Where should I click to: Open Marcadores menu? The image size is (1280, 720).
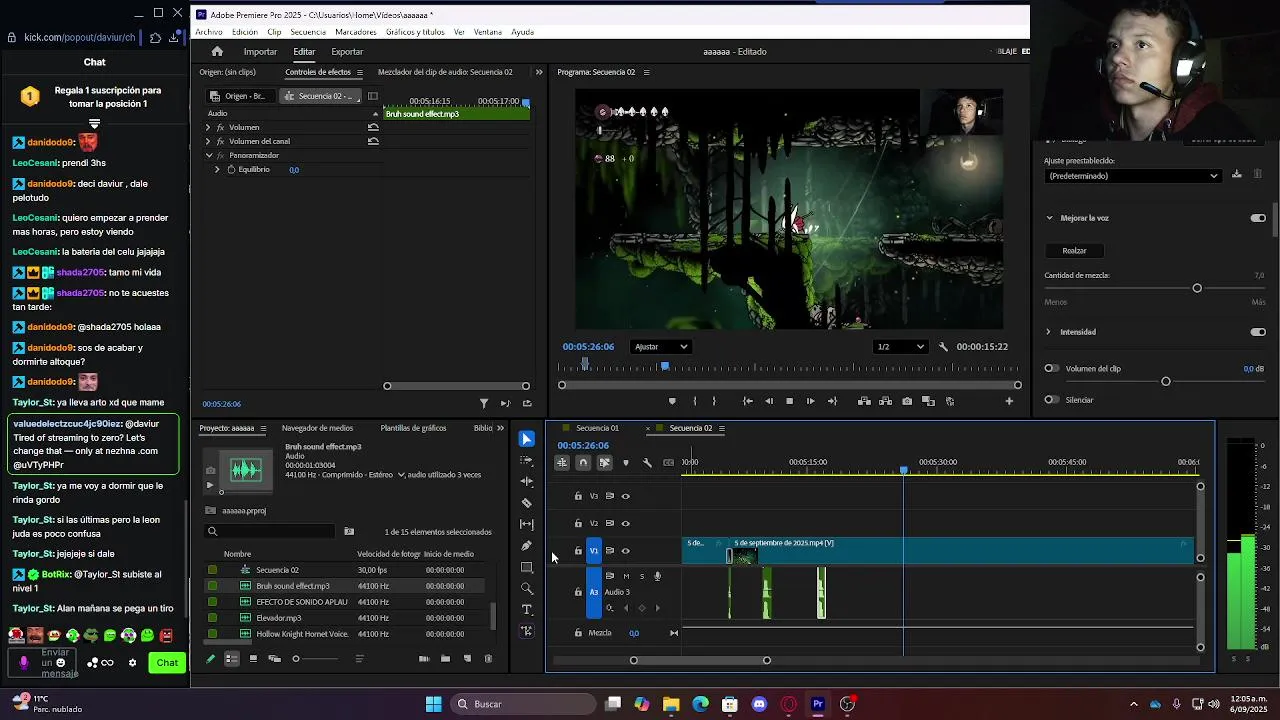tap(356, 32)
